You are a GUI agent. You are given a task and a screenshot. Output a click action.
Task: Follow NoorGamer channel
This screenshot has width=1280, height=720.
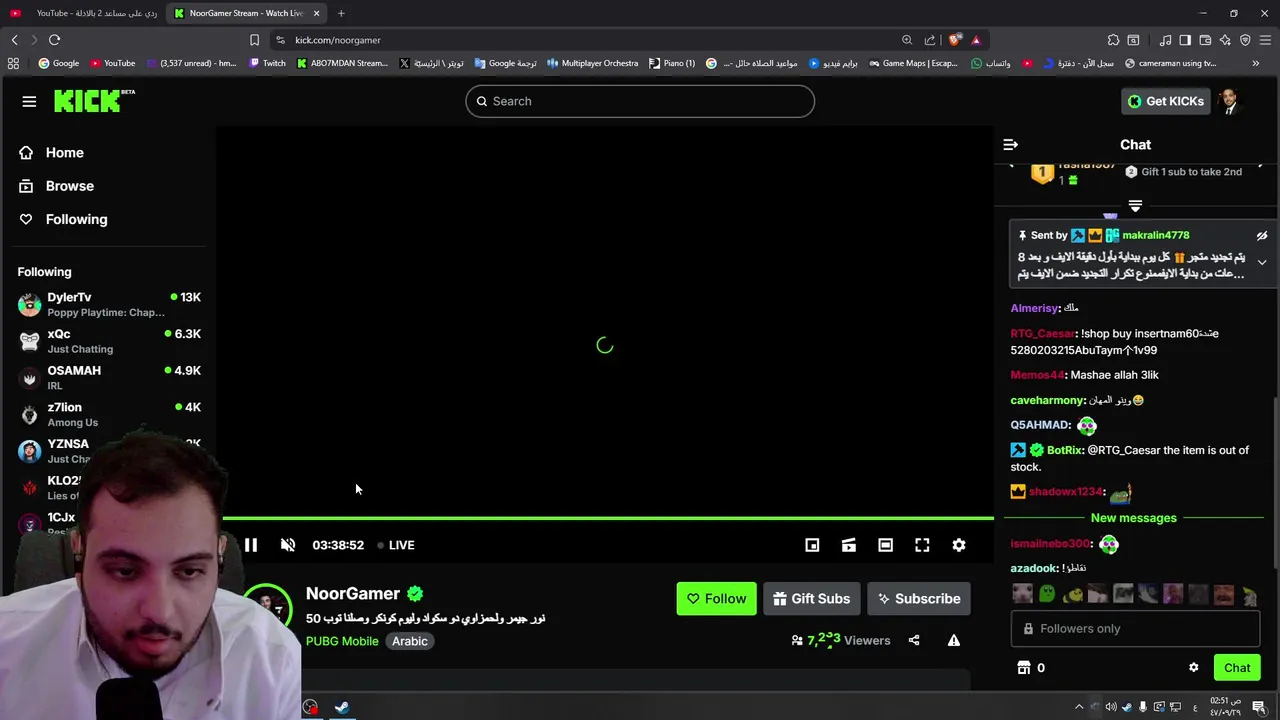pyautogui.click(x=717, y=599)
